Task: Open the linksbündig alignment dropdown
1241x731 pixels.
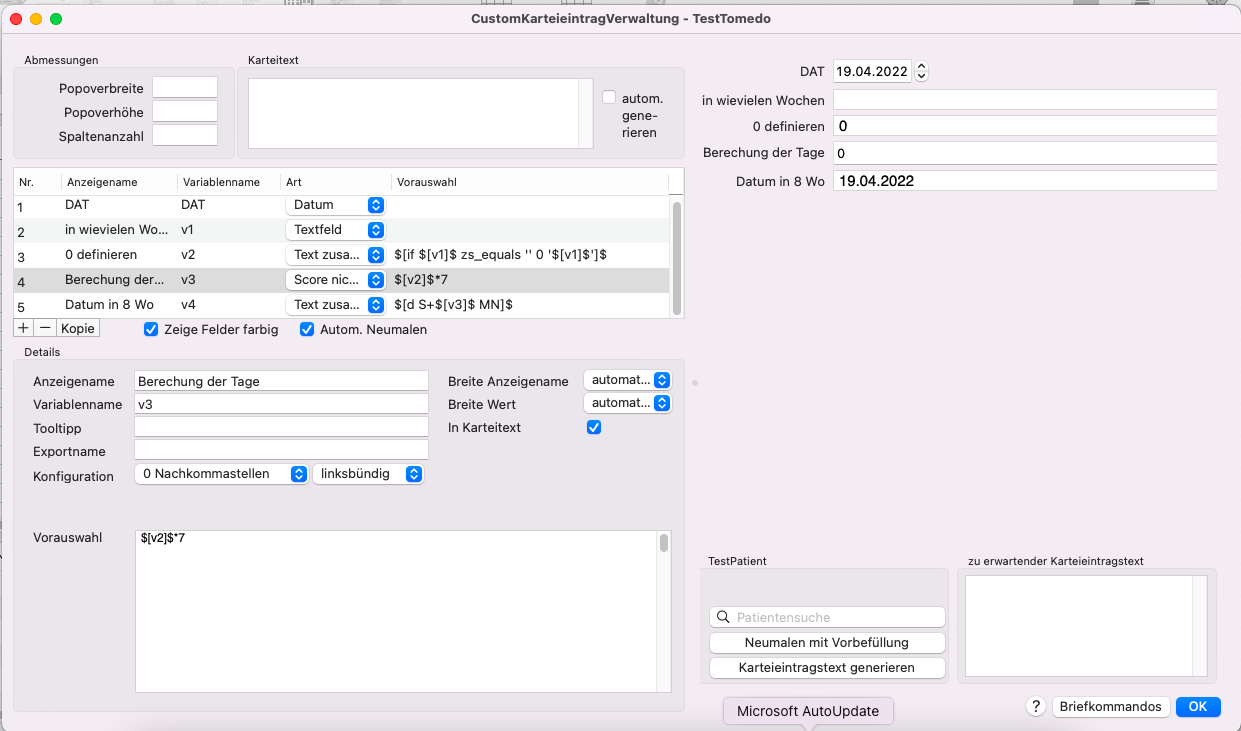Action: tap(368, 474)
